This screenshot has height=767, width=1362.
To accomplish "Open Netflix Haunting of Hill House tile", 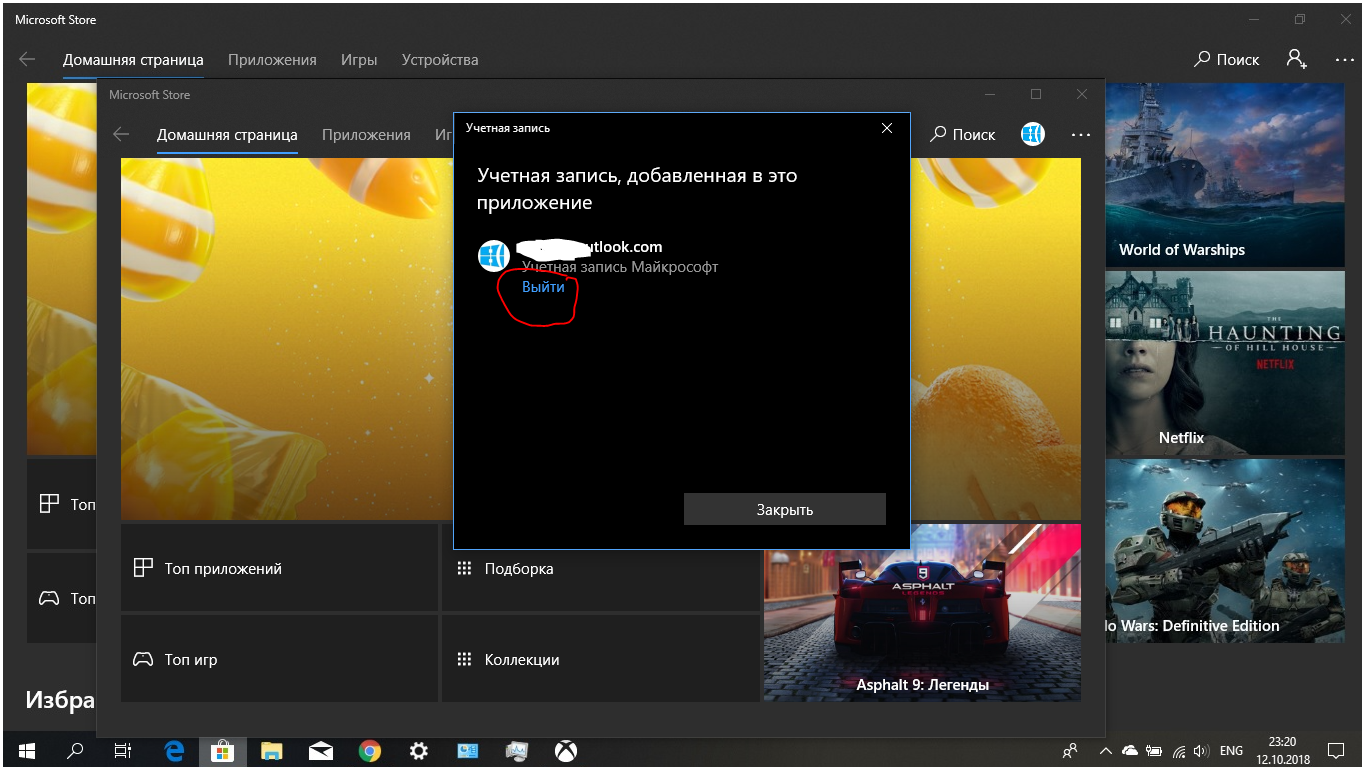I will pos(1224,363).
